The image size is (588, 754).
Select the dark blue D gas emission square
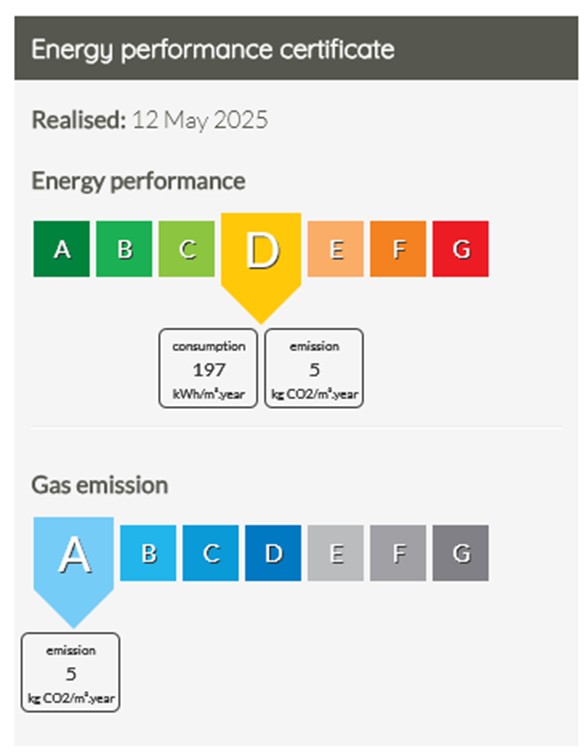pyautogui.click(x=273, y=553)
